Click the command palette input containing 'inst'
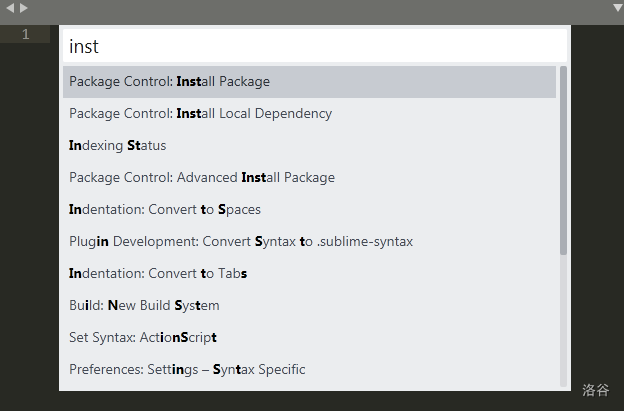Screen dimensions: 624x411 pyautogui.click(x=315, y=46)
